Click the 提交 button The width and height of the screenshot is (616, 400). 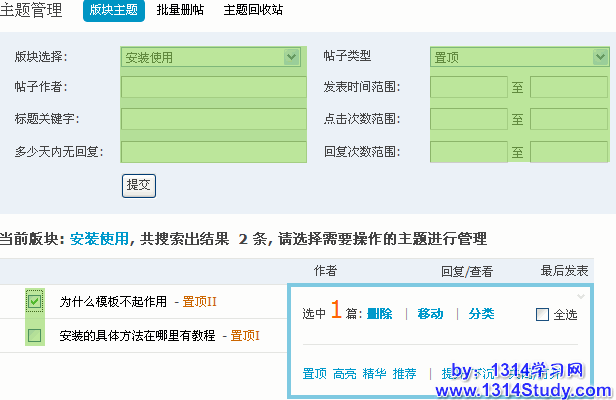(139, 185)
